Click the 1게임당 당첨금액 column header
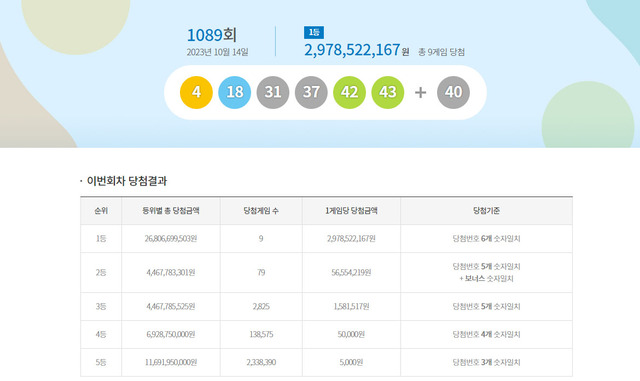Viewport: 640px width, 381px height. (x=351, y=211)
